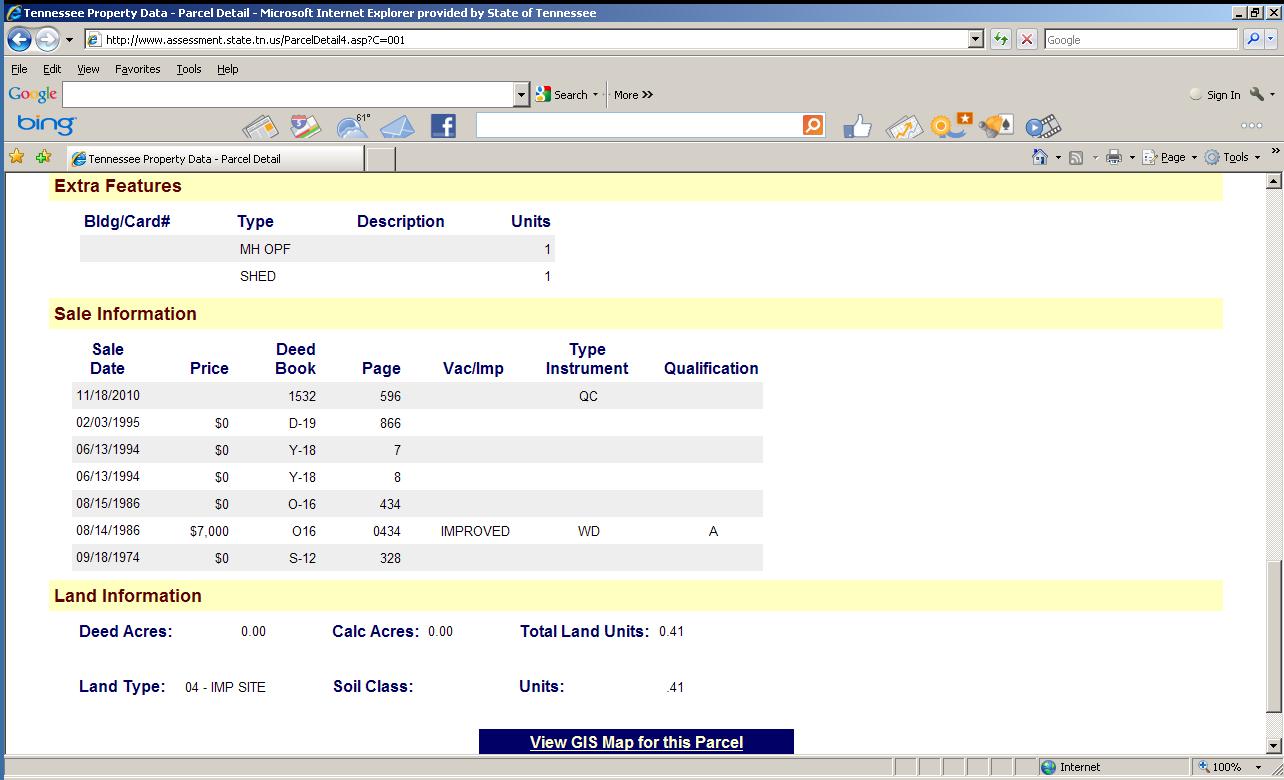
Task: Click the vertical scrollbar down arrow
Action: click(1274, 745)
